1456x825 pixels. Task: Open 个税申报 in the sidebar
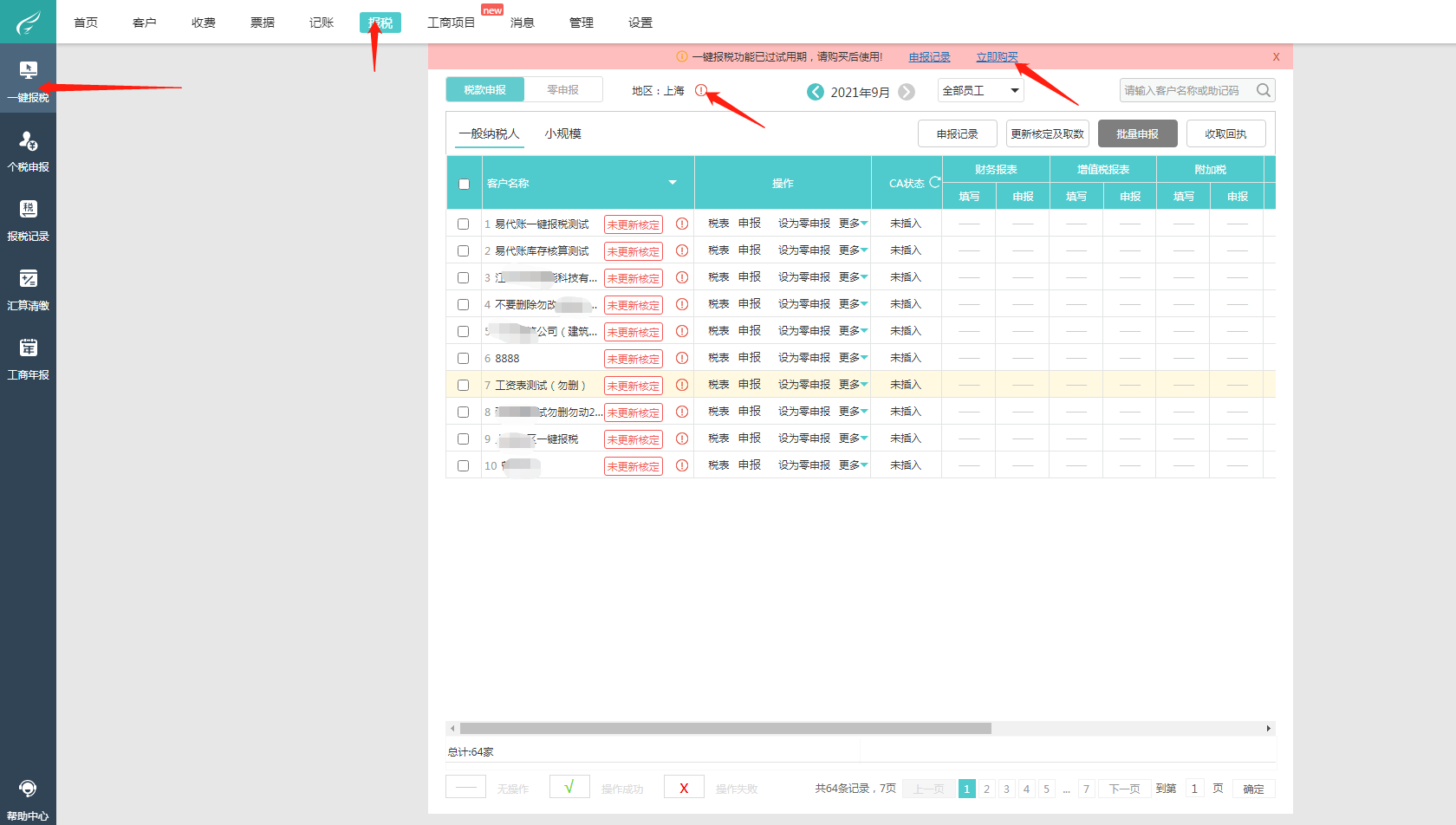(28, 150)
